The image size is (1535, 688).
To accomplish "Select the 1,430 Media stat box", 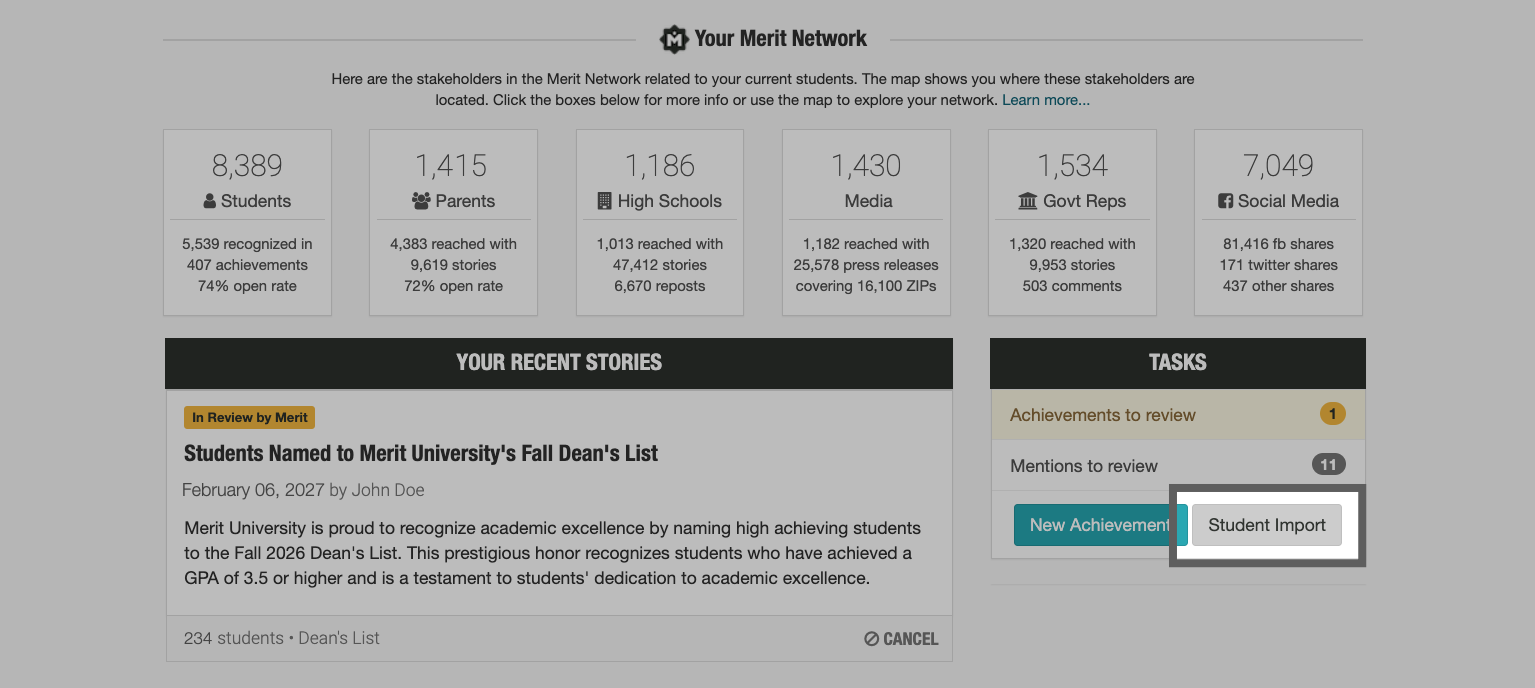I will (866, 222).
